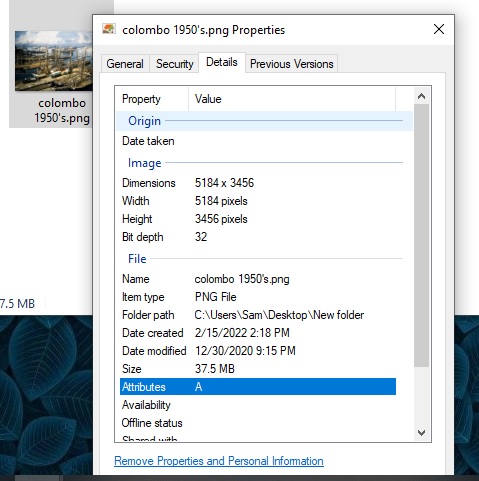Switch to the General tab
Screen dimensions: 479x481
click(x=125, y=64)
